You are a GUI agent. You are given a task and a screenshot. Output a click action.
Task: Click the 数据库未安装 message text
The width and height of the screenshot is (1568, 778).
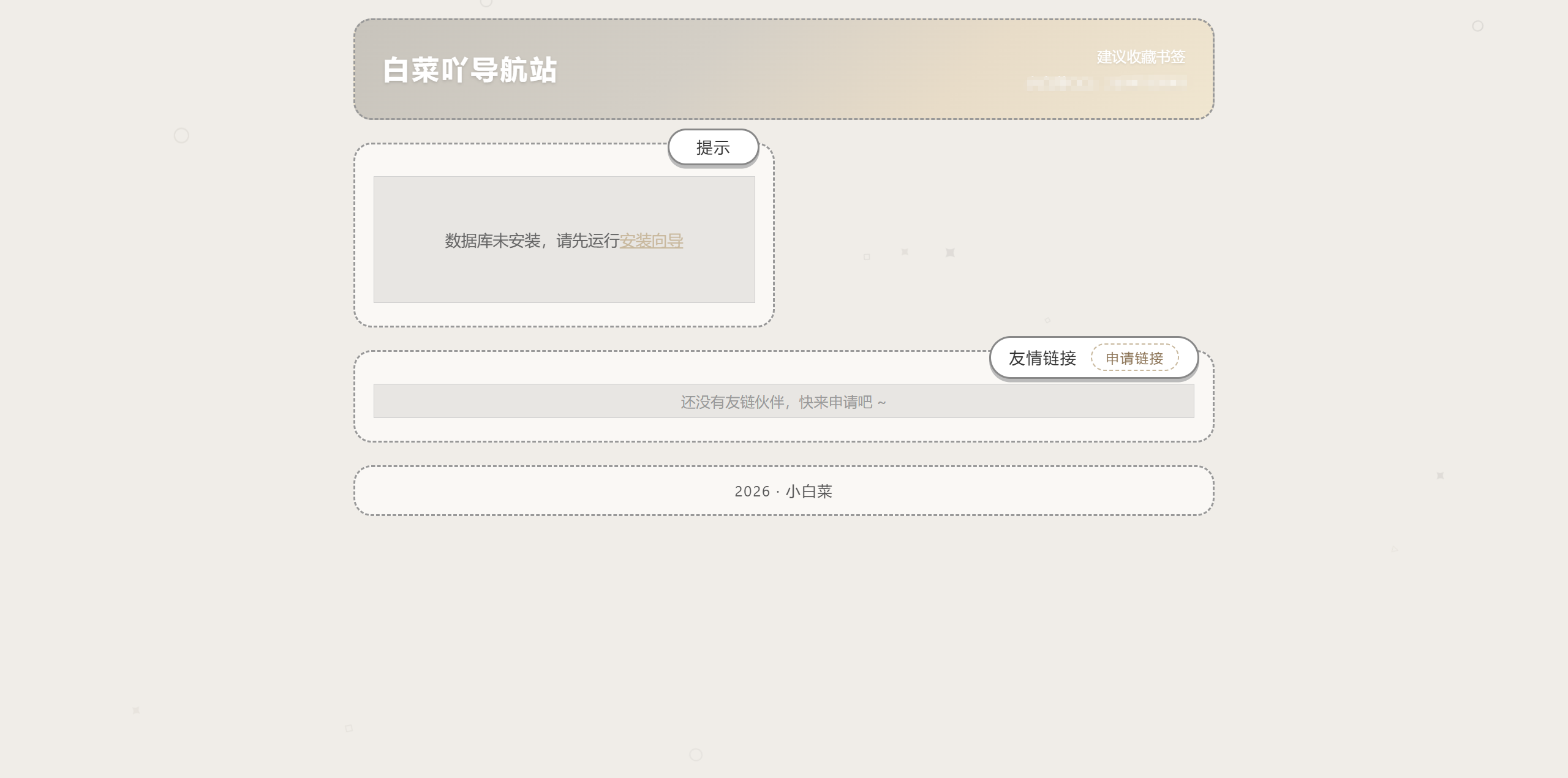coord(564,241)
